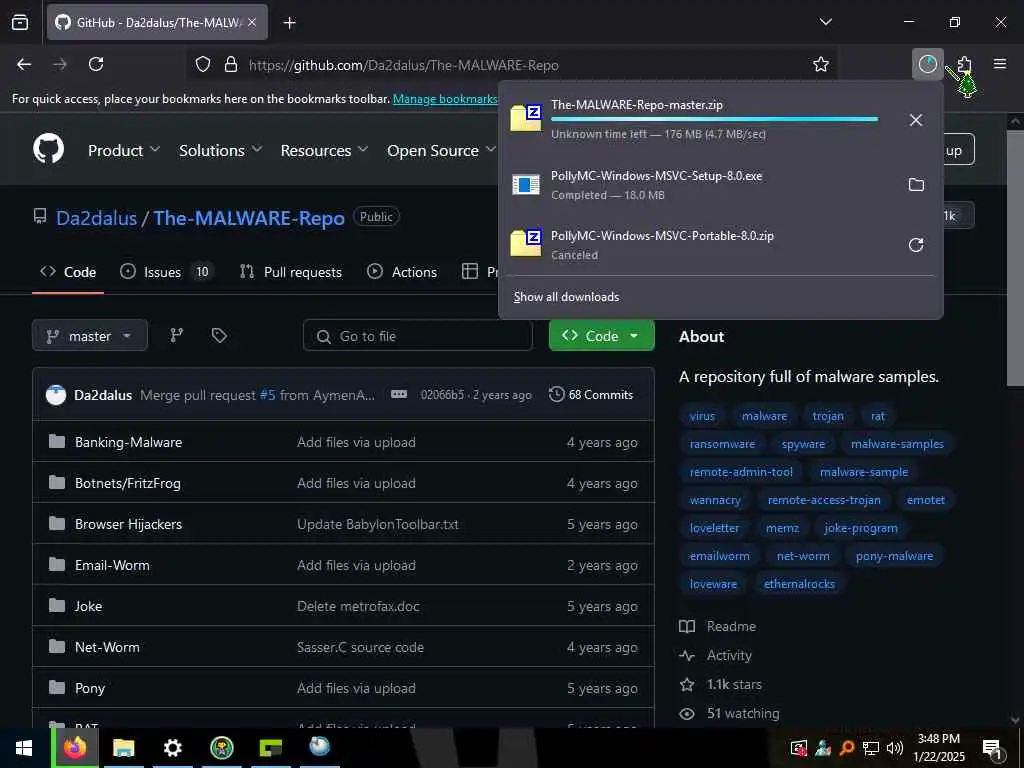Click the Firefox downloads toolbar icon
This screenshot has width=1024, height=768.
point(927,64)
